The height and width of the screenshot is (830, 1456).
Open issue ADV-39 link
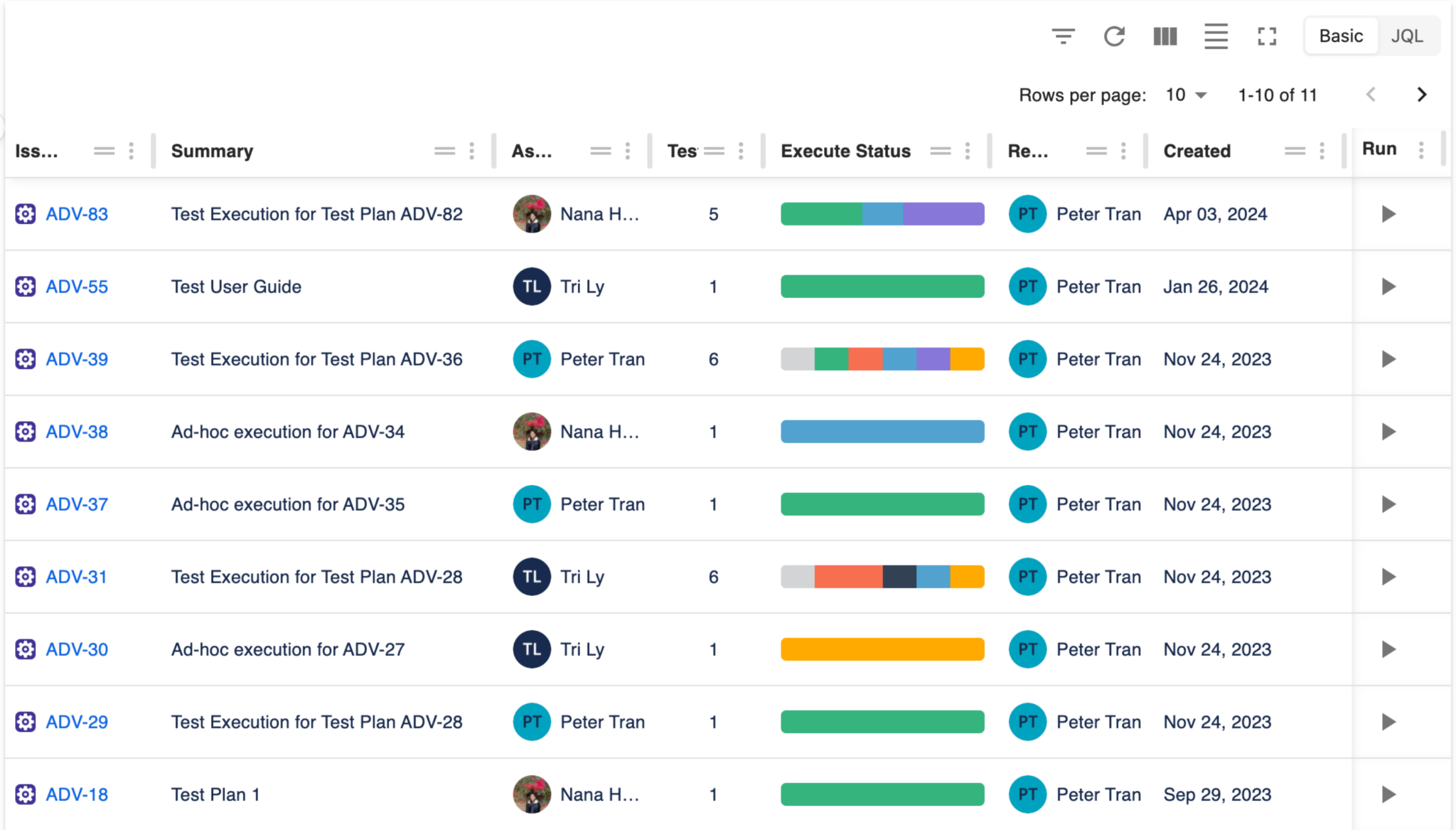coord(77,359)
